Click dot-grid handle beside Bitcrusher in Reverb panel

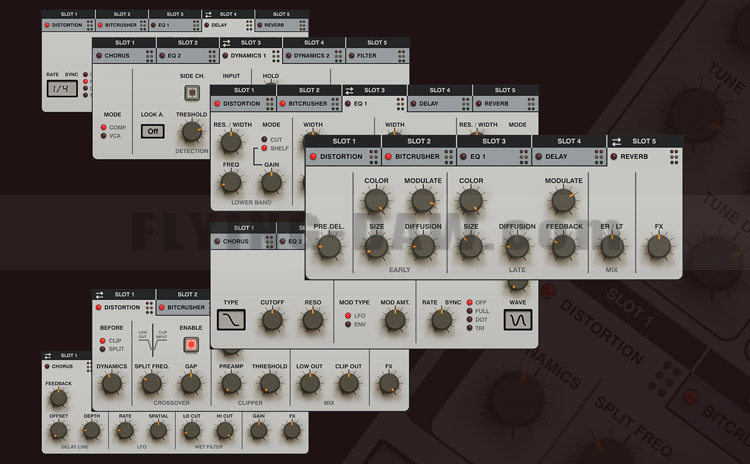click(x=449, y=156)
